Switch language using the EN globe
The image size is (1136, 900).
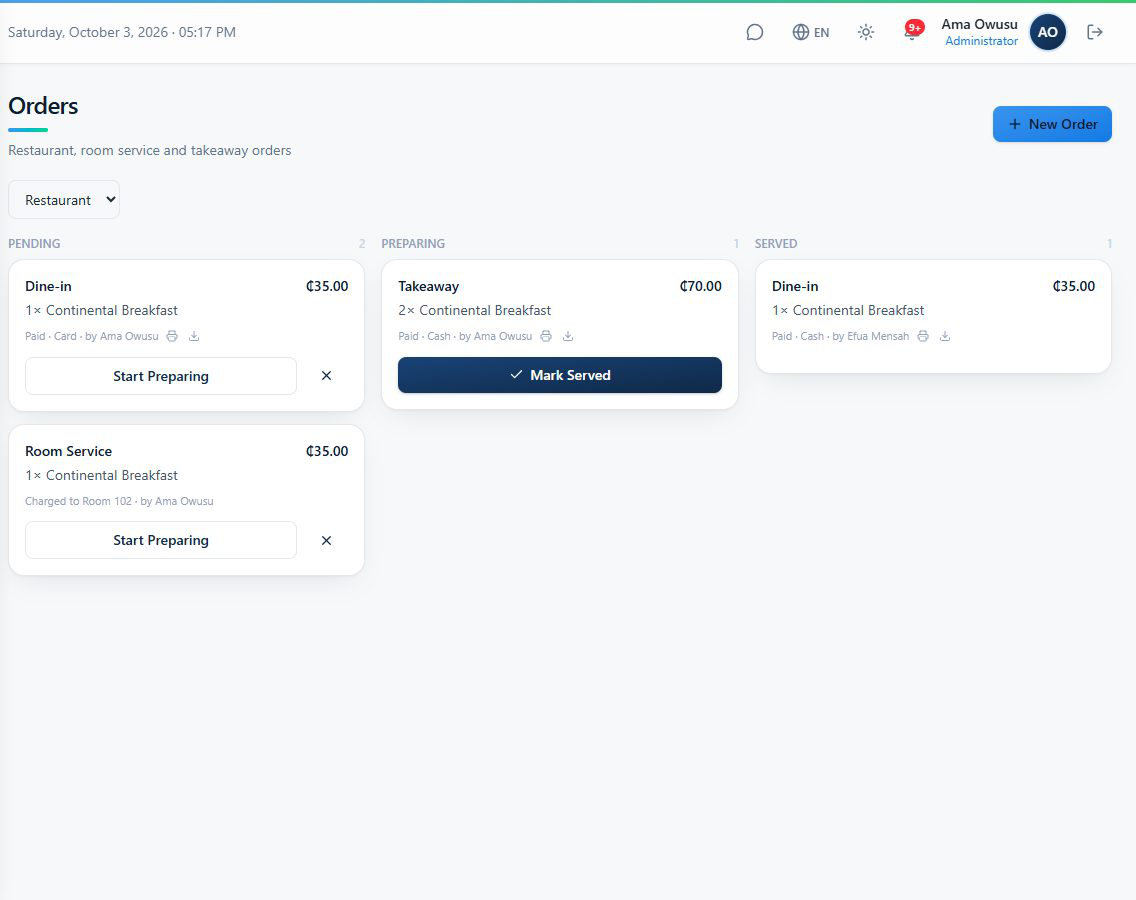[x=811, y=32]
